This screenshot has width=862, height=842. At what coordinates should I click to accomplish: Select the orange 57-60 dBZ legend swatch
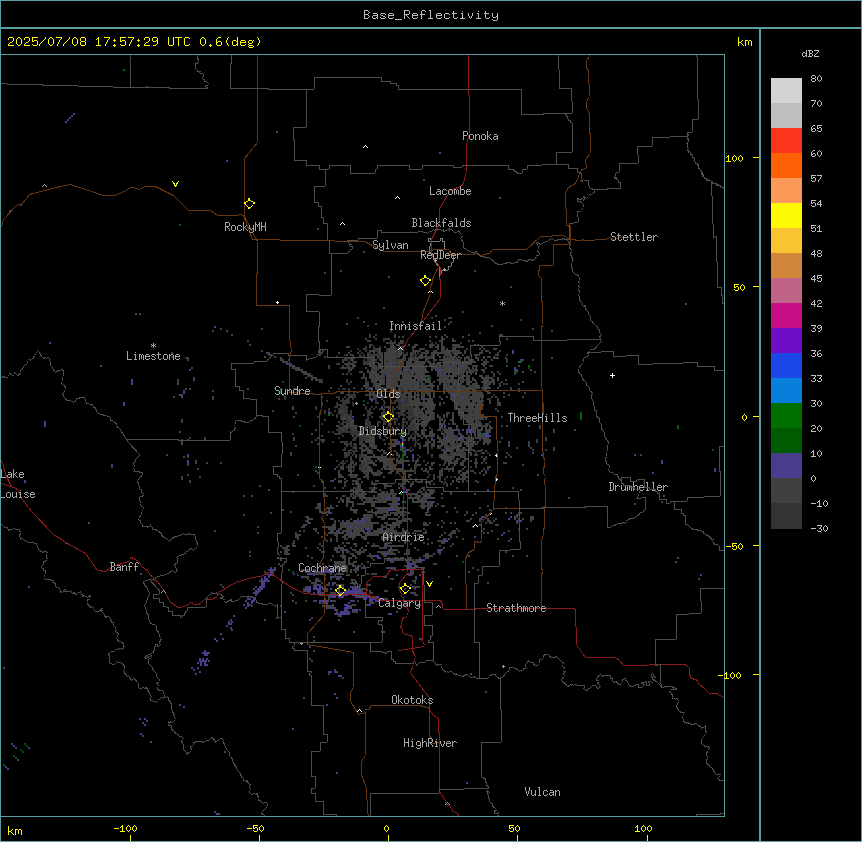[786, 165]
